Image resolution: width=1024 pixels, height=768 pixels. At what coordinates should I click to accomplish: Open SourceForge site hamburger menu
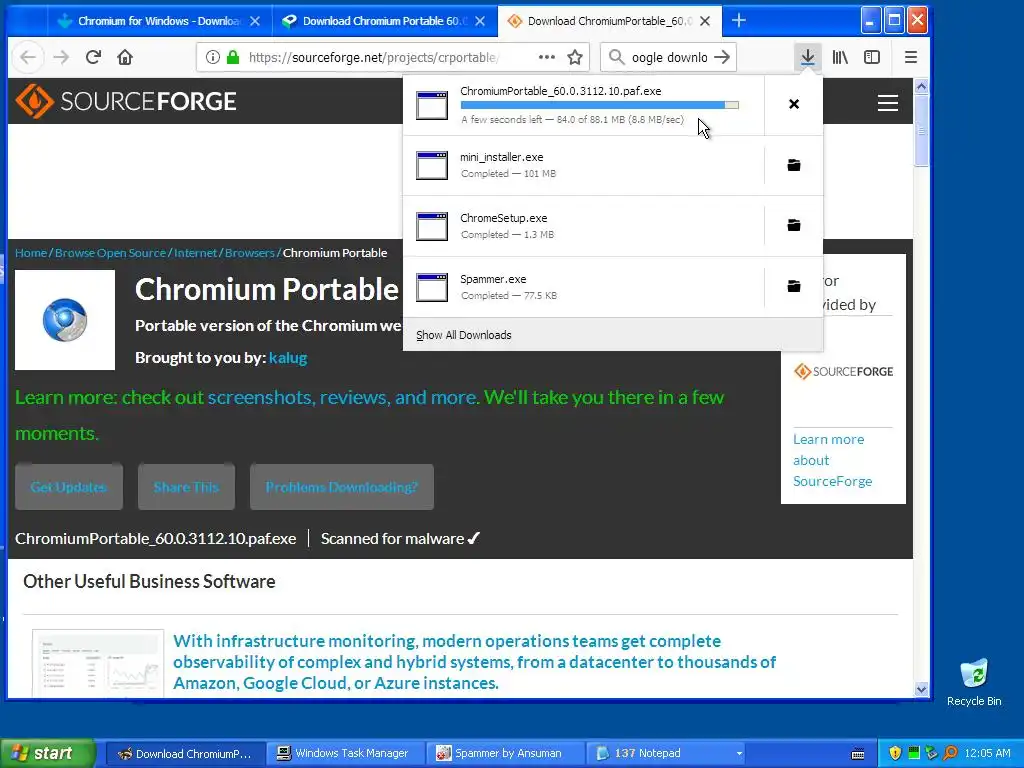tap(888, 103)
